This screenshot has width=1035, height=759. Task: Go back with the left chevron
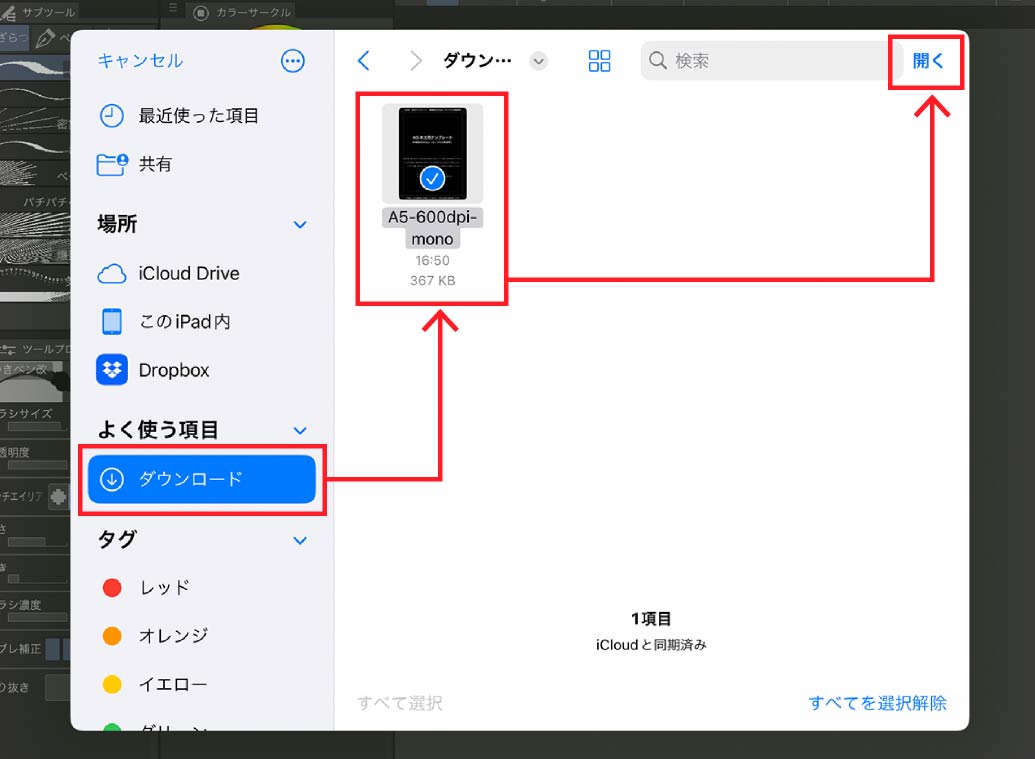point(364,61)
